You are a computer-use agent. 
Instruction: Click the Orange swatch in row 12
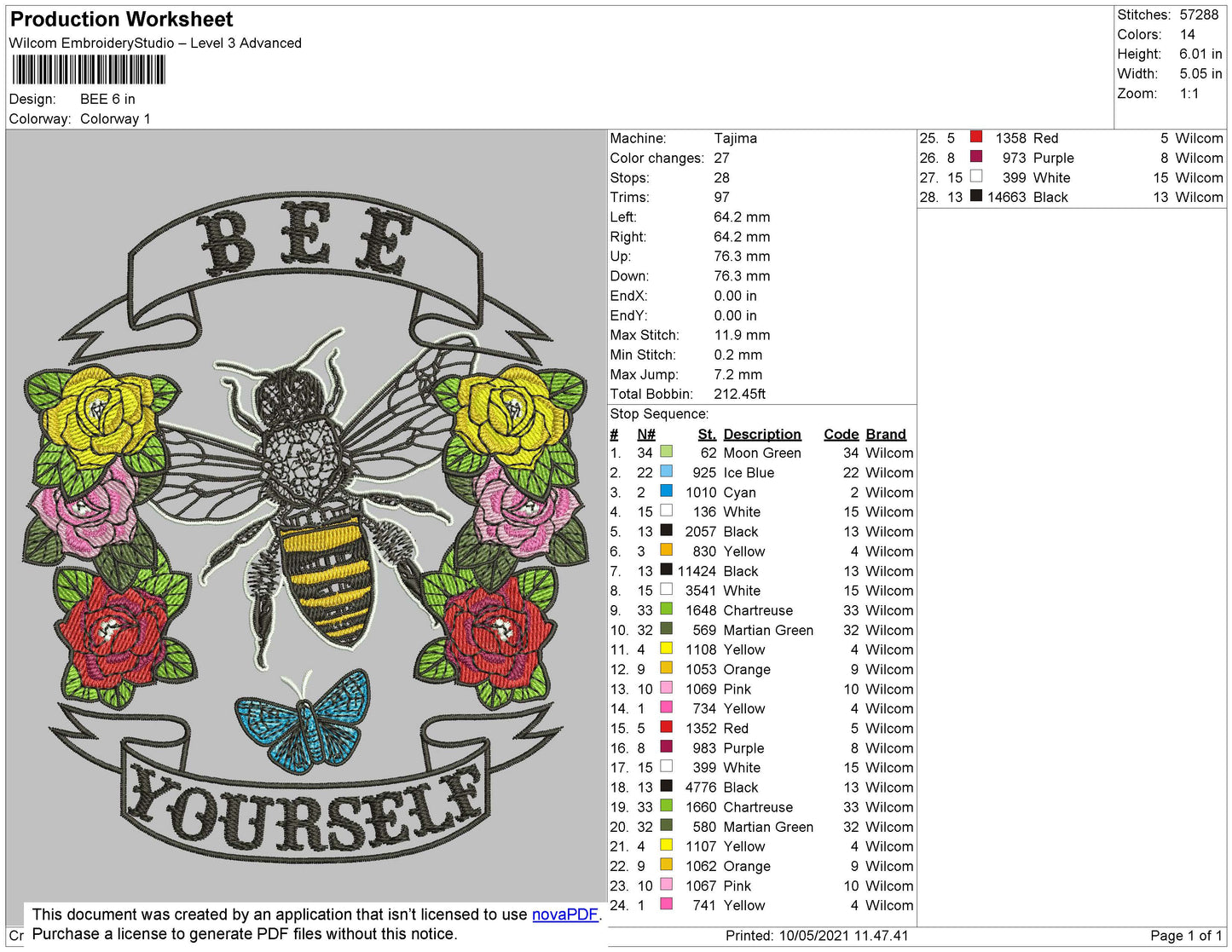pyautogui.click(x=667, y=668)
